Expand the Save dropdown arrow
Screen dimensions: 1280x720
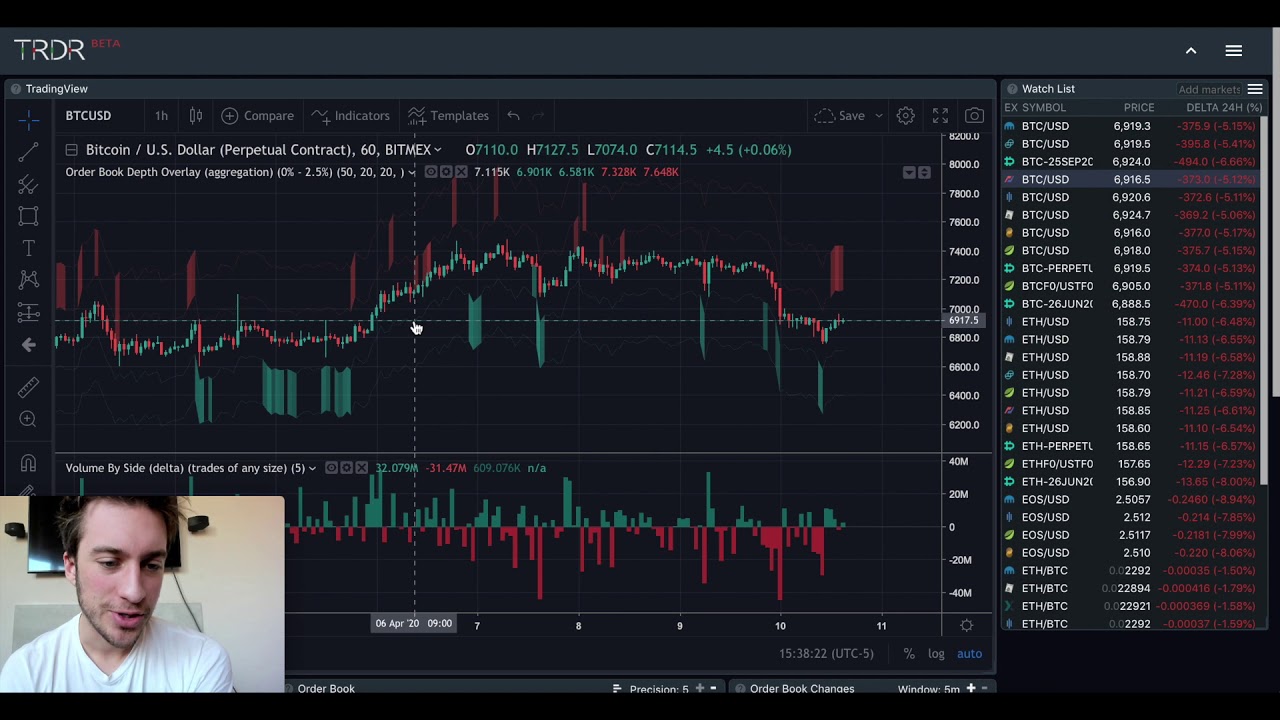(x=879, y=116)
